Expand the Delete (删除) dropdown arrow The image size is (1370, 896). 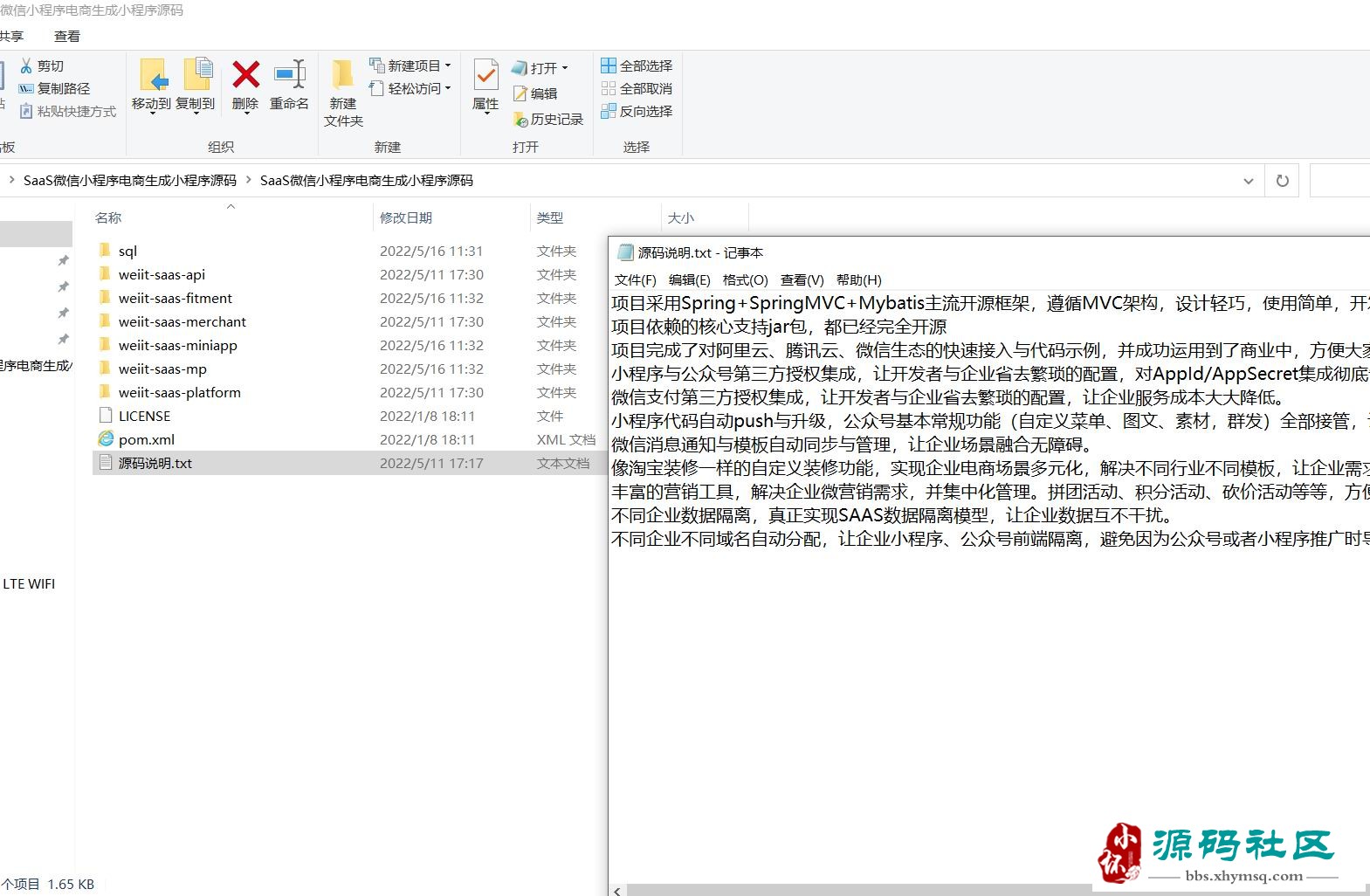[245, 114]
